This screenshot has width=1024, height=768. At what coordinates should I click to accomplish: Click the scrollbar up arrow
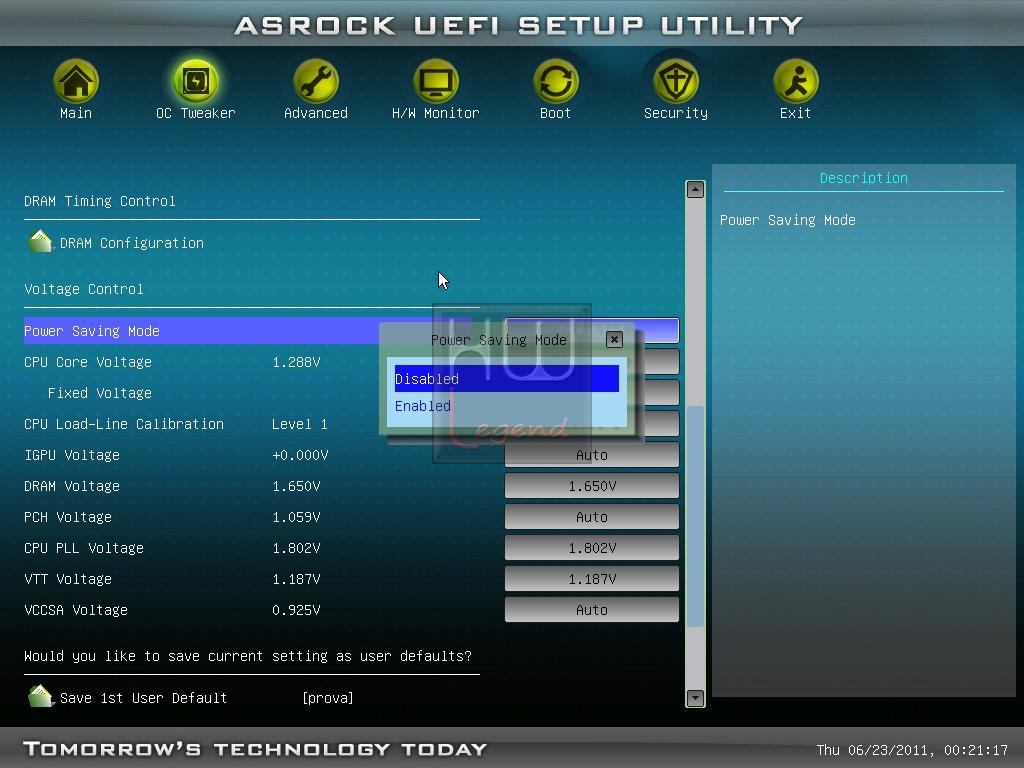(x=696, y=189)
